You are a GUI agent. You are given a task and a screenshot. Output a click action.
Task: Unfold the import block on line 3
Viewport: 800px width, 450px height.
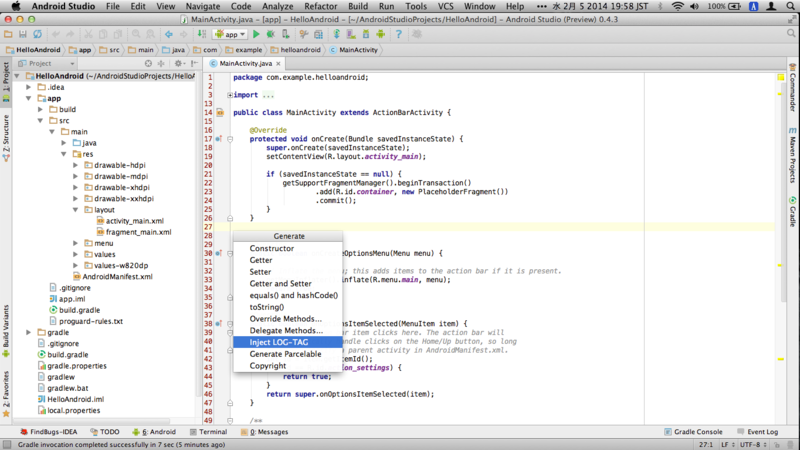[230, 95]
